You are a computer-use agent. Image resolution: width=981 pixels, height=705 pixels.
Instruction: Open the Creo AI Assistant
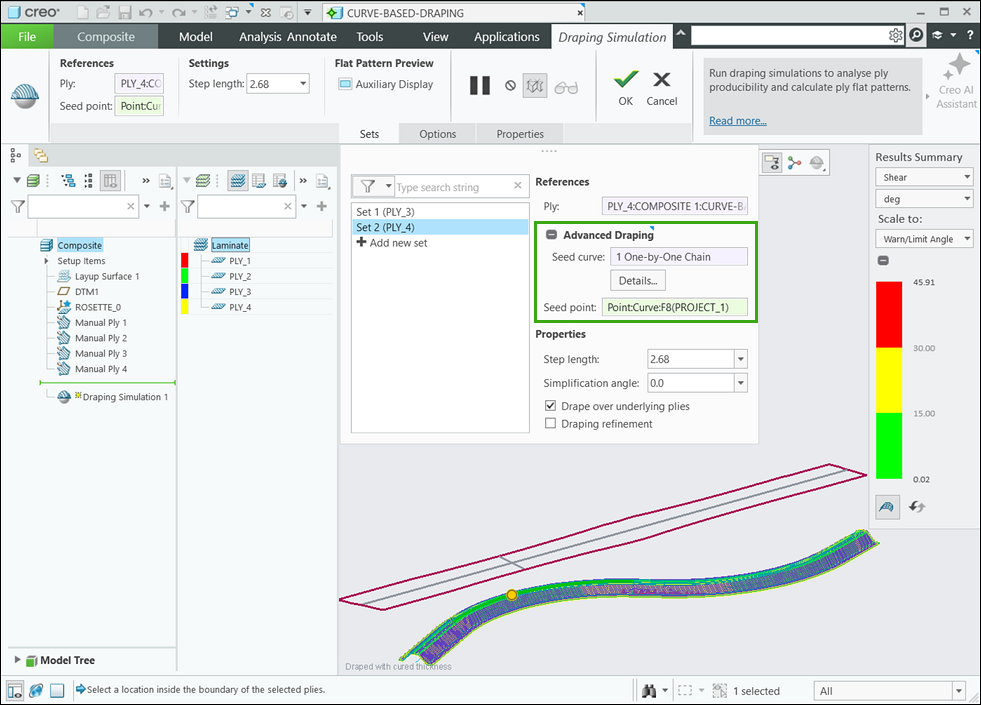957,82
